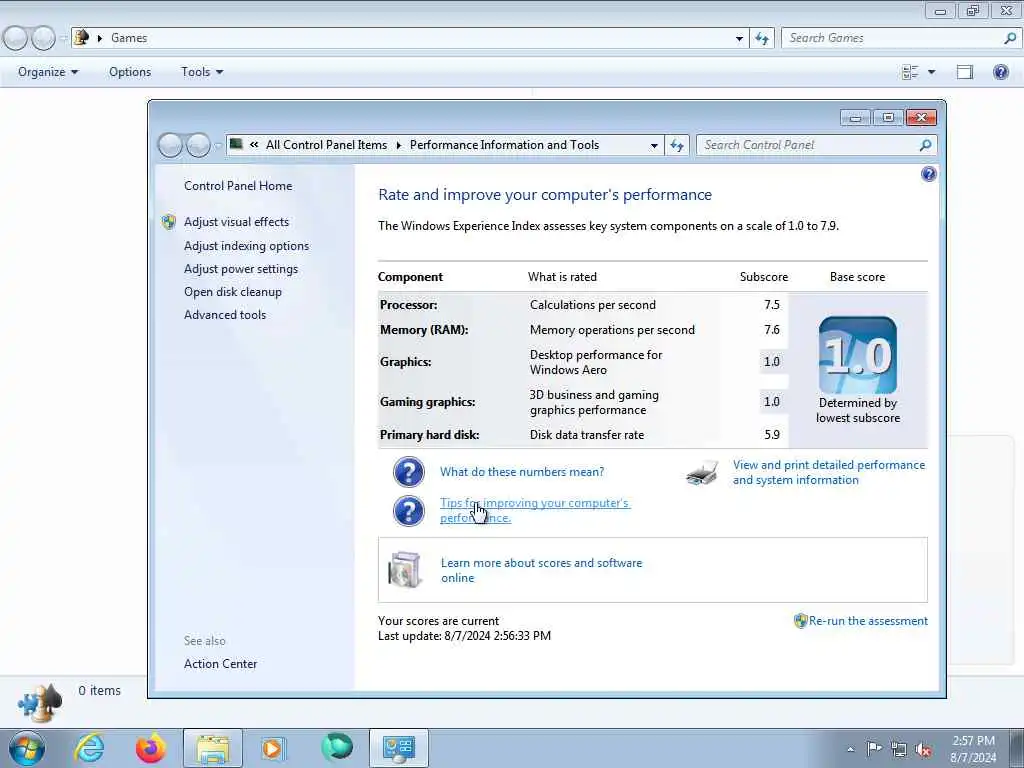Open Adjust visual effects
The height and width of the screenshot is (768, 1024).
tap(236, 222)
